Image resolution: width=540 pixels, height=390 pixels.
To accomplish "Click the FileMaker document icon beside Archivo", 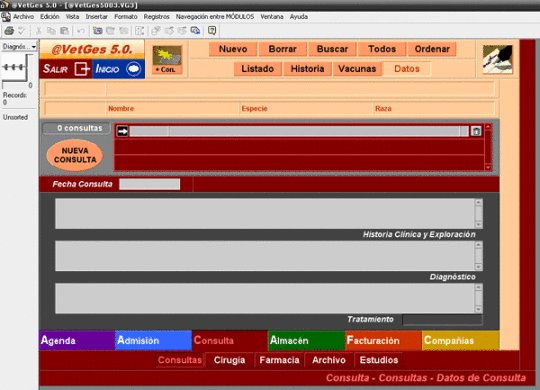I will (x=6, y=17).
